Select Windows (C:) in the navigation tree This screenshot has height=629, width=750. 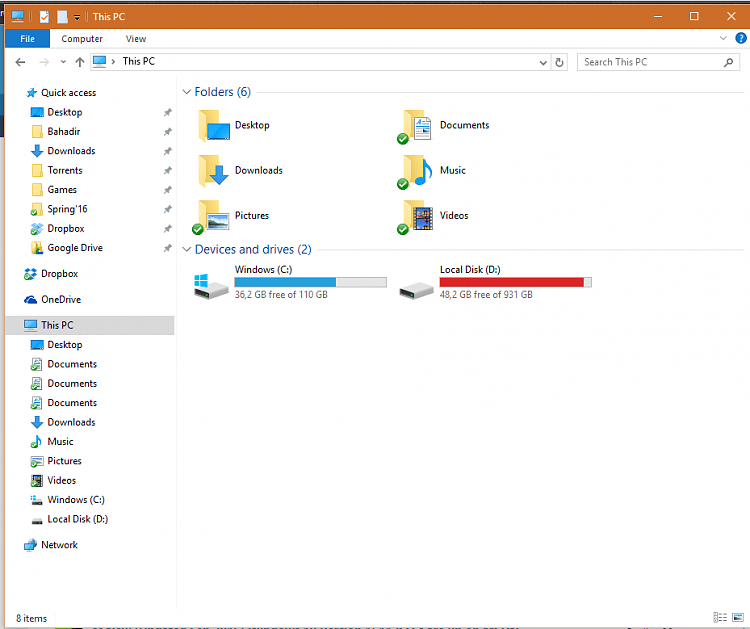tap(67, 500)
